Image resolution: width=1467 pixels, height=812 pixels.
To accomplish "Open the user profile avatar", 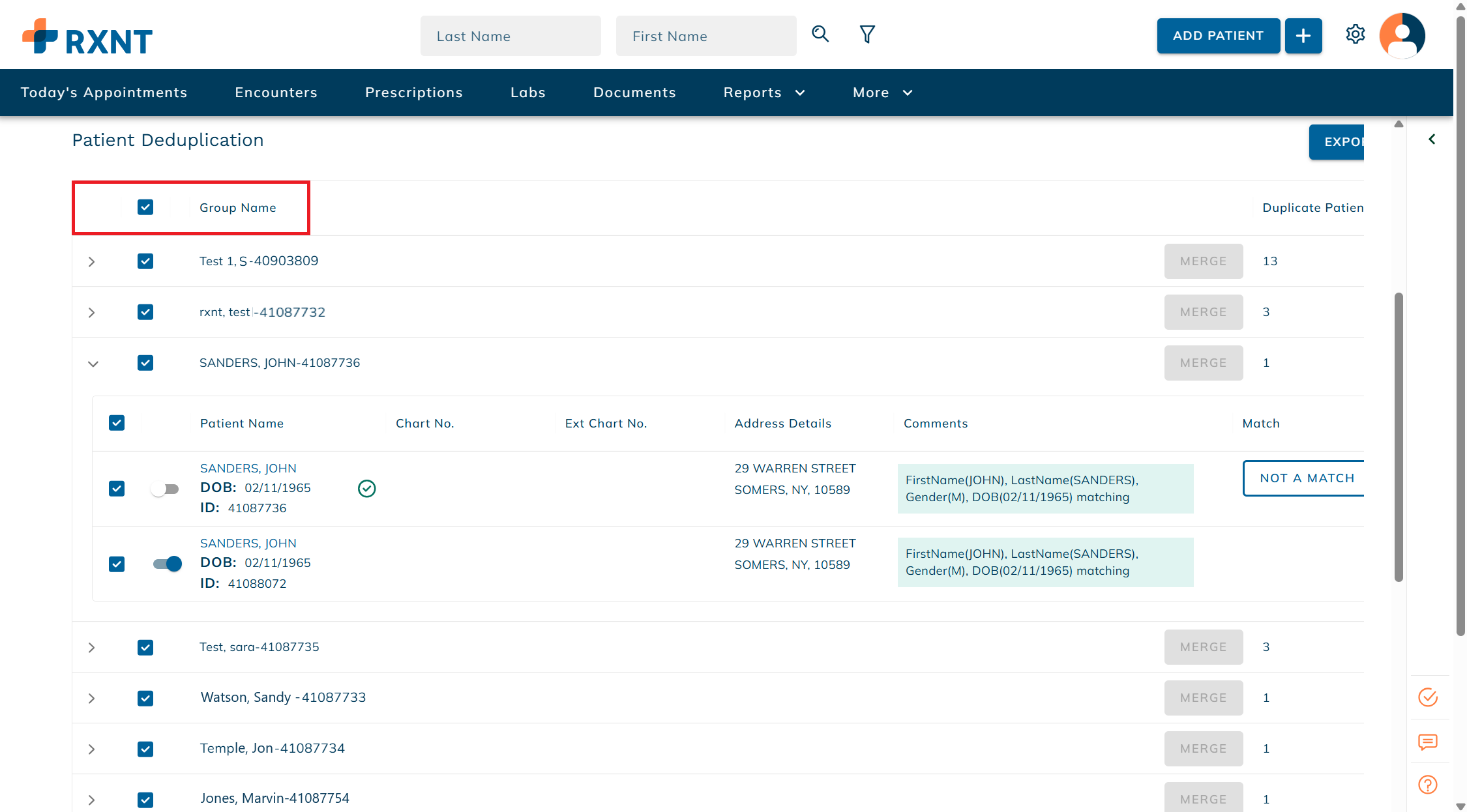I will 1402,36.
